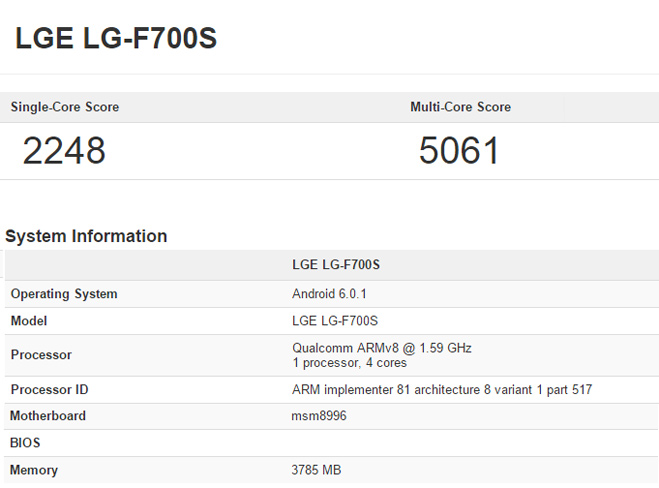Click the System Information heading
This screenshot has width=659, height=488.
click(x=86, y=236)
